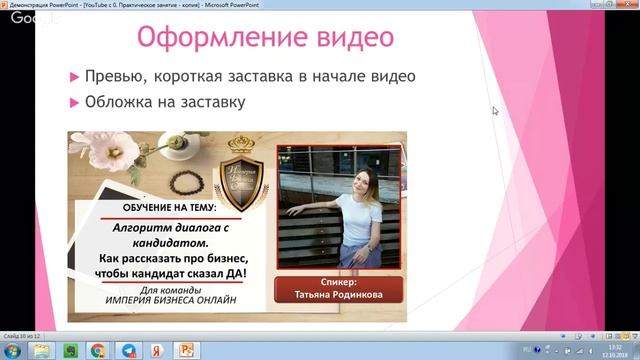Viewport: 640px width, 360px height.
Task: Click "ИМПЕРИЯ БИЗНЕСА ОНЛАЙН" caption
Action: 171,300
